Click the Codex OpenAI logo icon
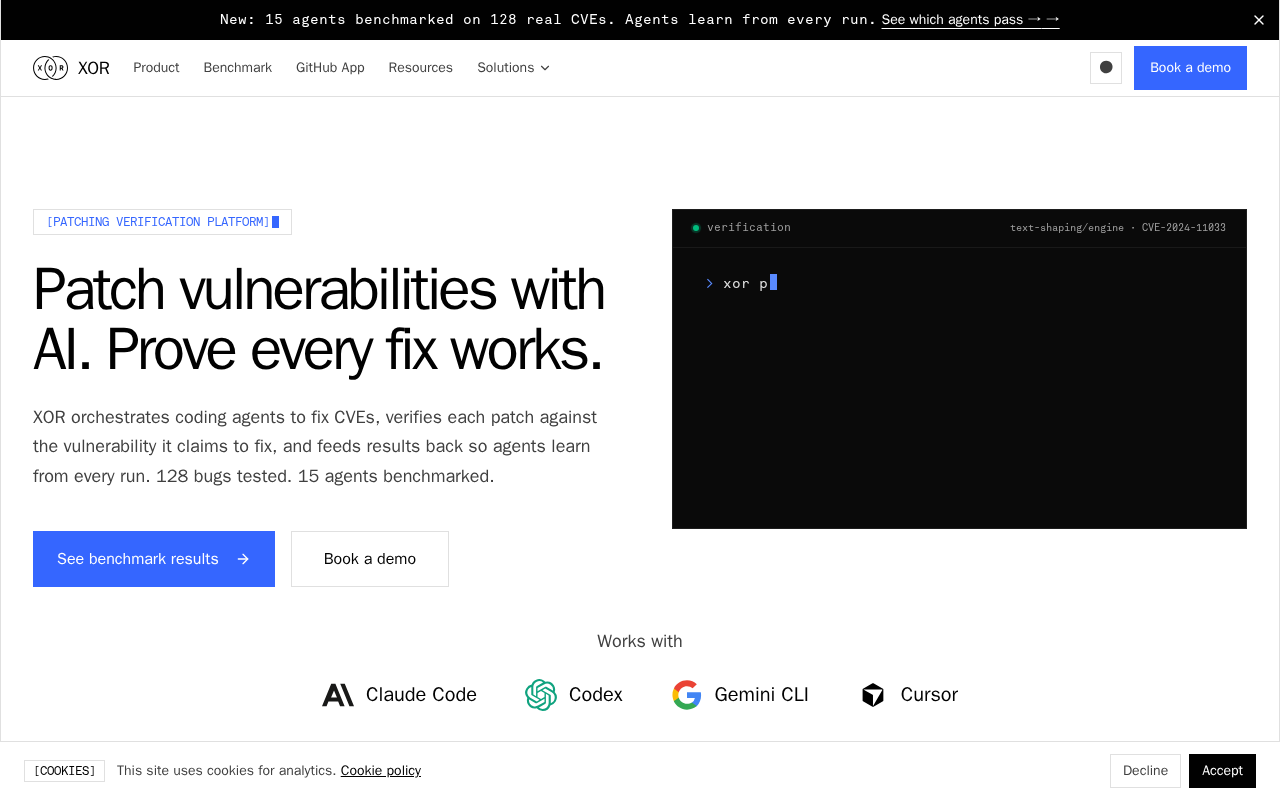The width and height of the screenshot is (1280, 800). click(x=541, y=695)
